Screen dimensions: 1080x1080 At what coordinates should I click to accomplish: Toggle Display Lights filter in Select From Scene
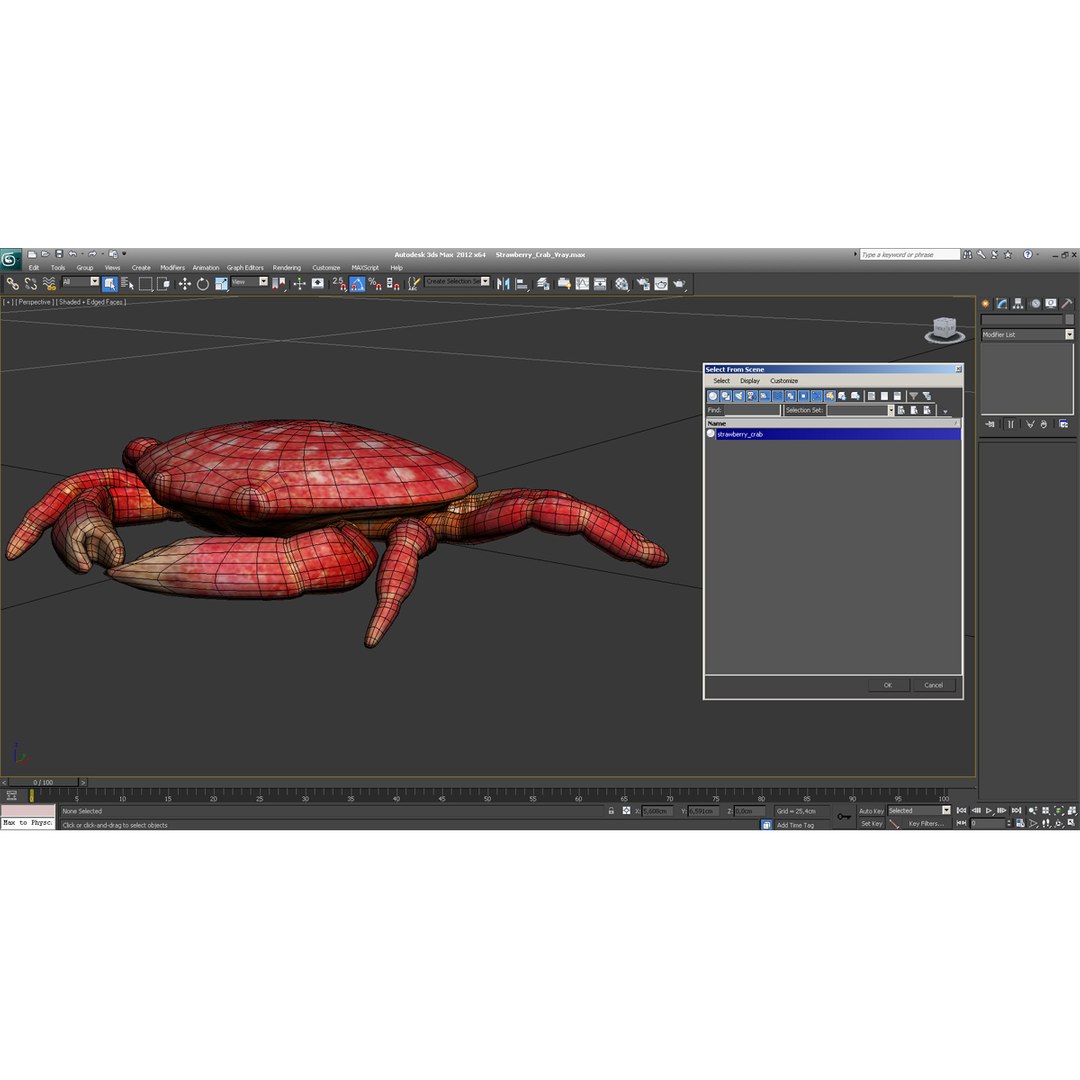pyautogui.click(x=739, y=396)
